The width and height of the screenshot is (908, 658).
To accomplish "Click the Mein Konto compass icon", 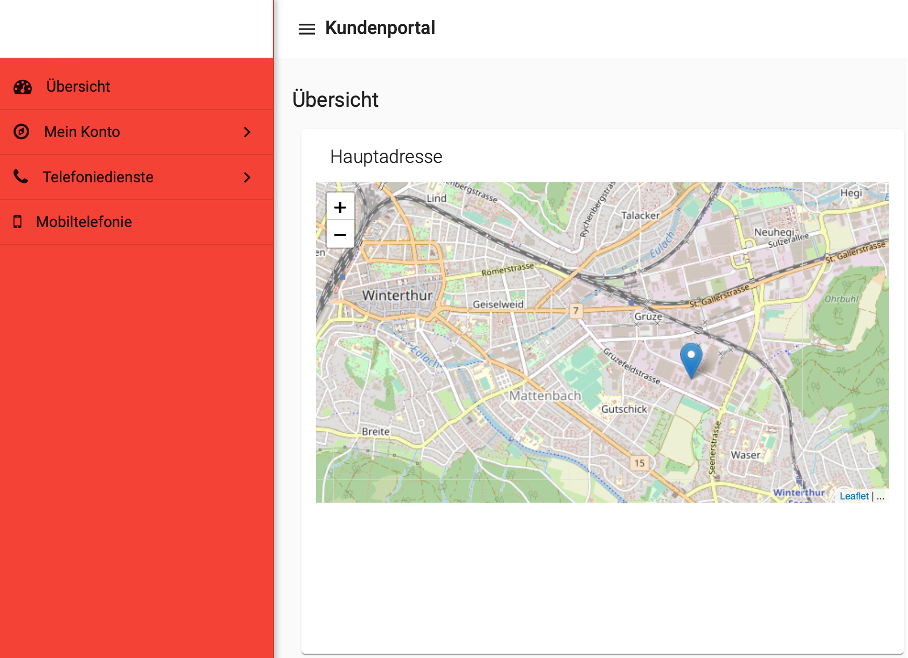I will (x=21, y=131).
